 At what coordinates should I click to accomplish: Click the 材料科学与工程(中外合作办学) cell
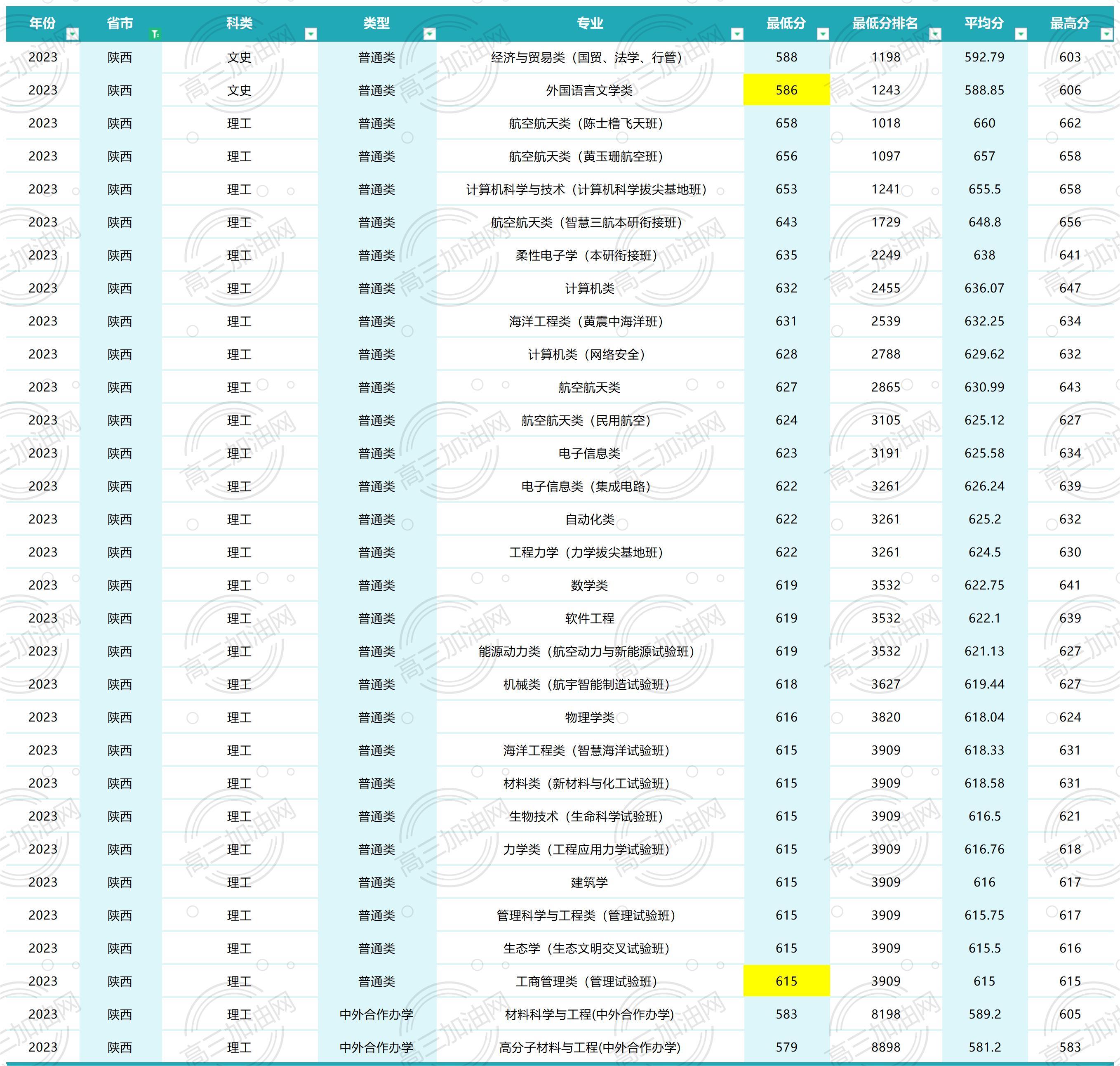pos(590,1014)
